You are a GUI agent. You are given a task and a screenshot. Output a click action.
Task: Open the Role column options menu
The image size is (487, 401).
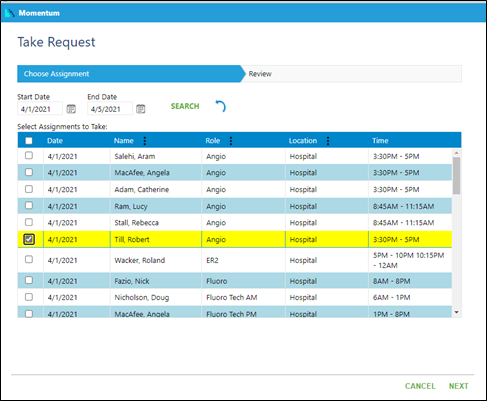[x=231, y=141]
